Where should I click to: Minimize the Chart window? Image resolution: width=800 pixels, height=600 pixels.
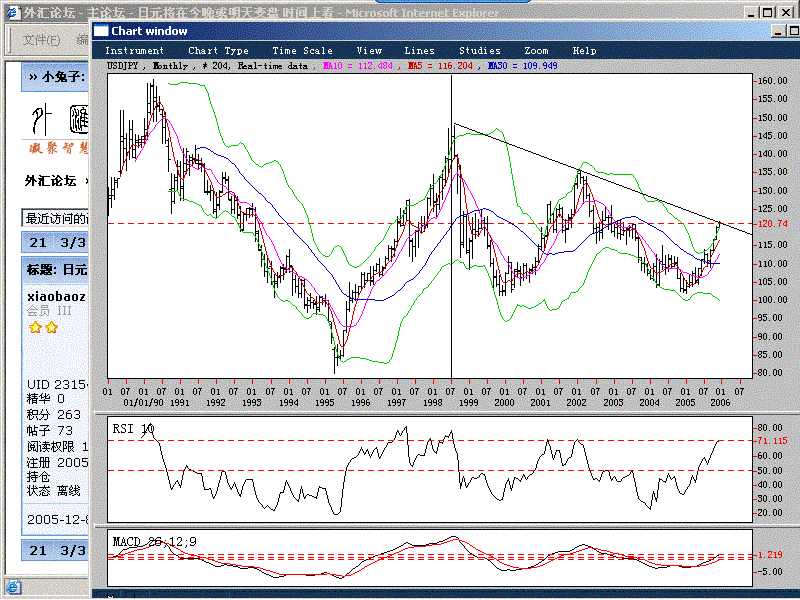pos(778,32)
